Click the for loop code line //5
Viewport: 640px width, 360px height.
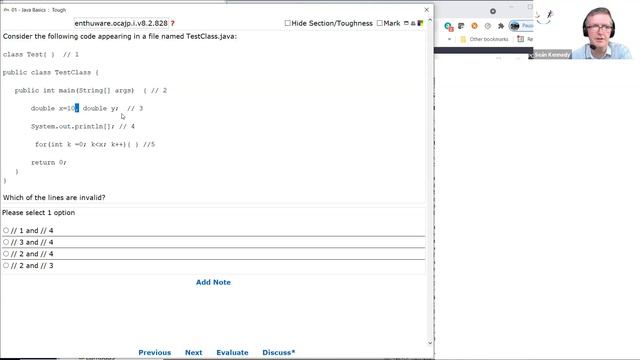[x=95, y=144]
